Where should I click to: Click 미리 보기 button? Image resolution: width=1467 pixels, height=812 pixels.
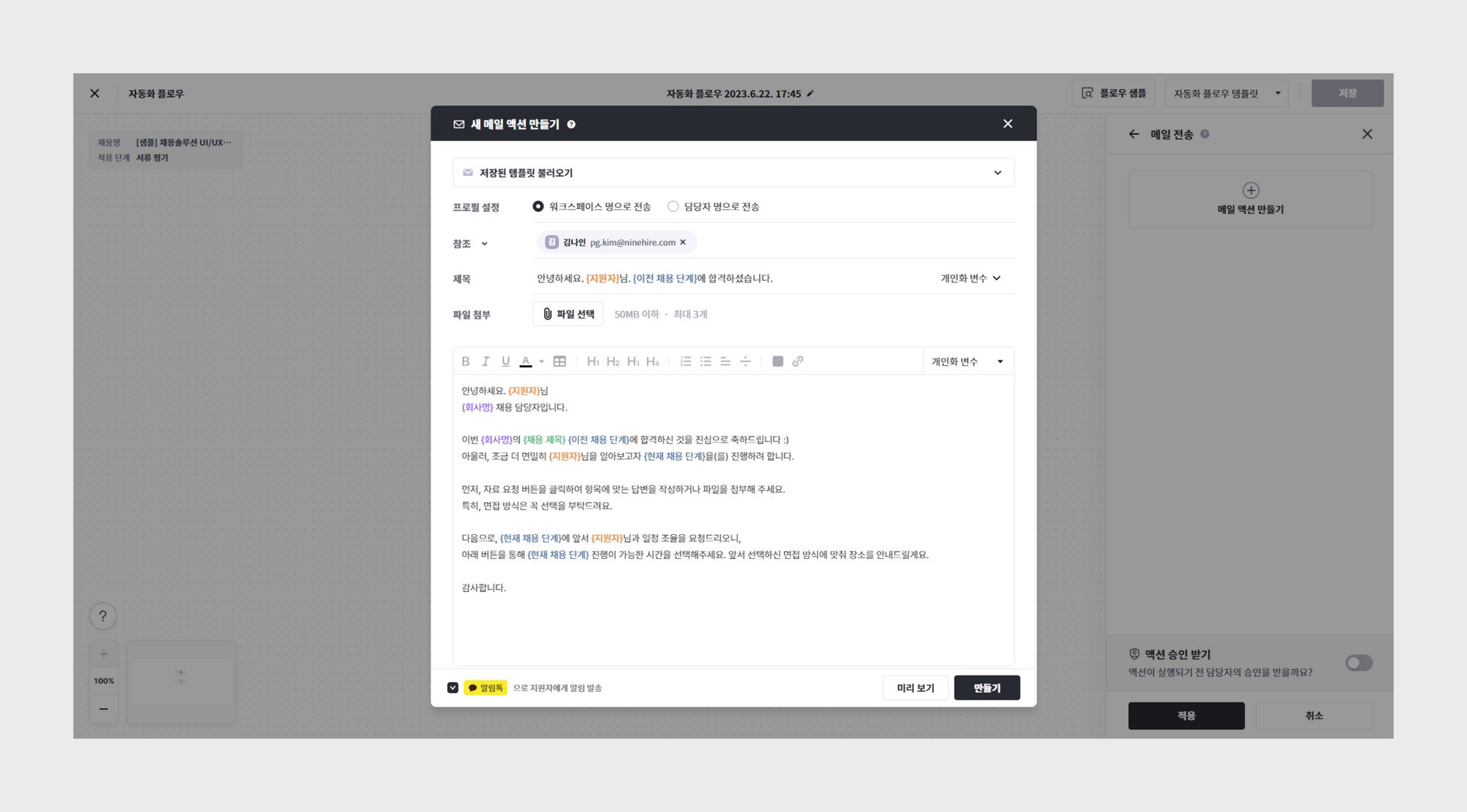915,688
